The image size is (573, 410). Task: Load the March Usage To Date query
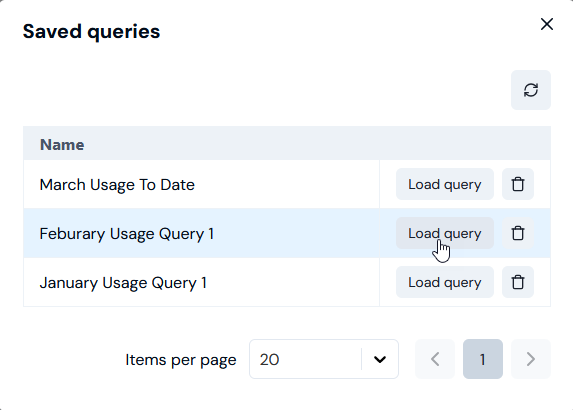(x=445, y=184)
